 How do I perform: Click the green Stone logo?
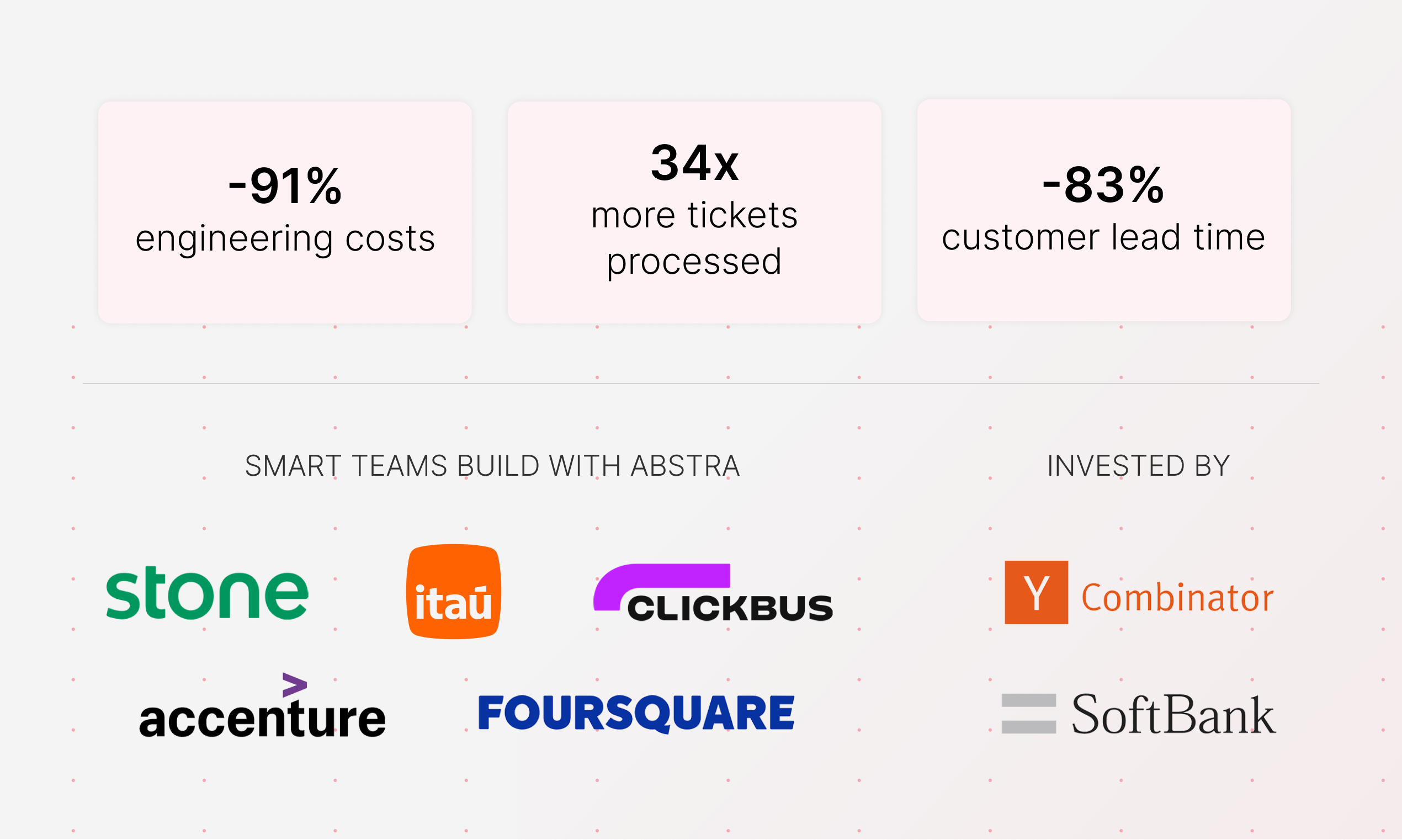point(207,593)
